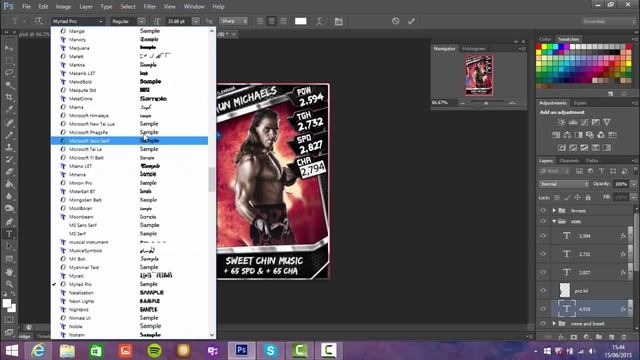Select the Zoom tool
Image resolution: width=640 pixels, height=360 pixels.
click(9, 284)
